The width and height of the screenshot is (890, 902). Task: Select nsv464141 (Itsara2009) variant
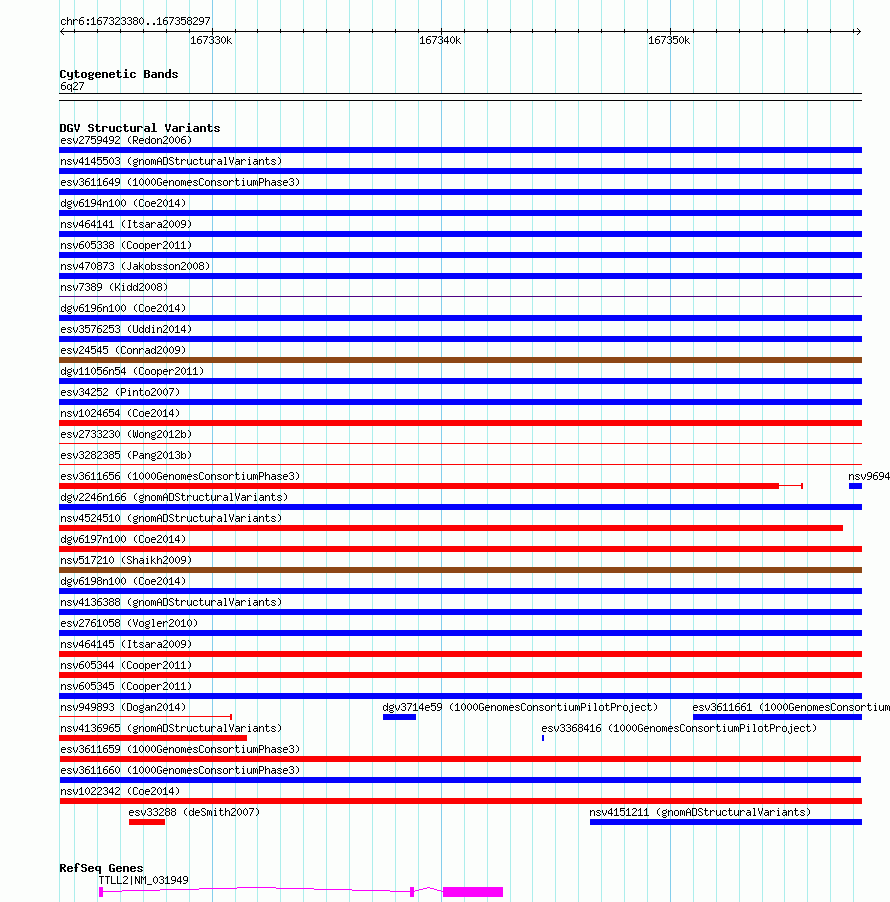[x=126, y=224]
